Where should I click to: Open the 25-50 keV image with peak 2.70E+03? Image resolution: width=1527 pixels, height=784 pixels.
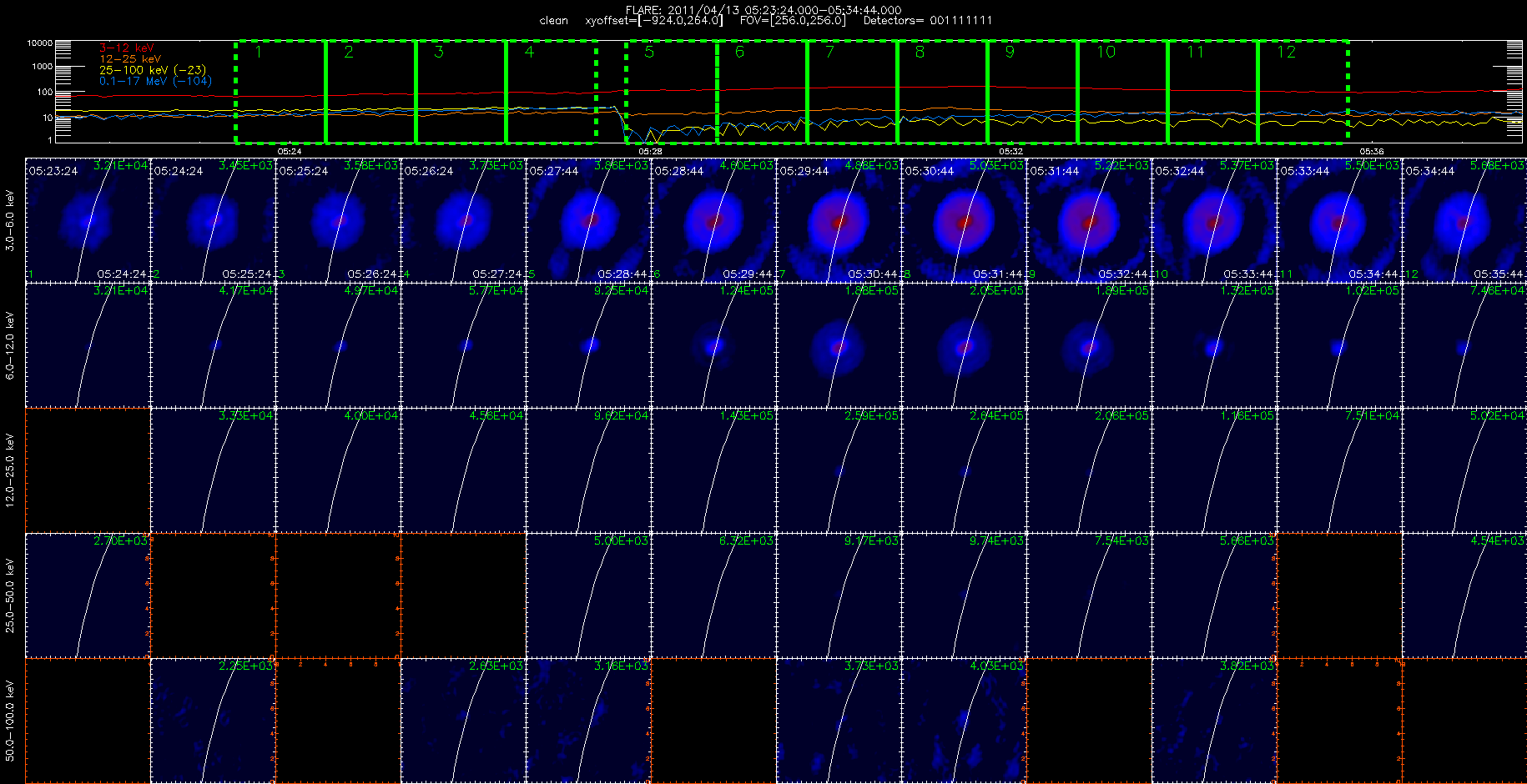click(88, 596)
